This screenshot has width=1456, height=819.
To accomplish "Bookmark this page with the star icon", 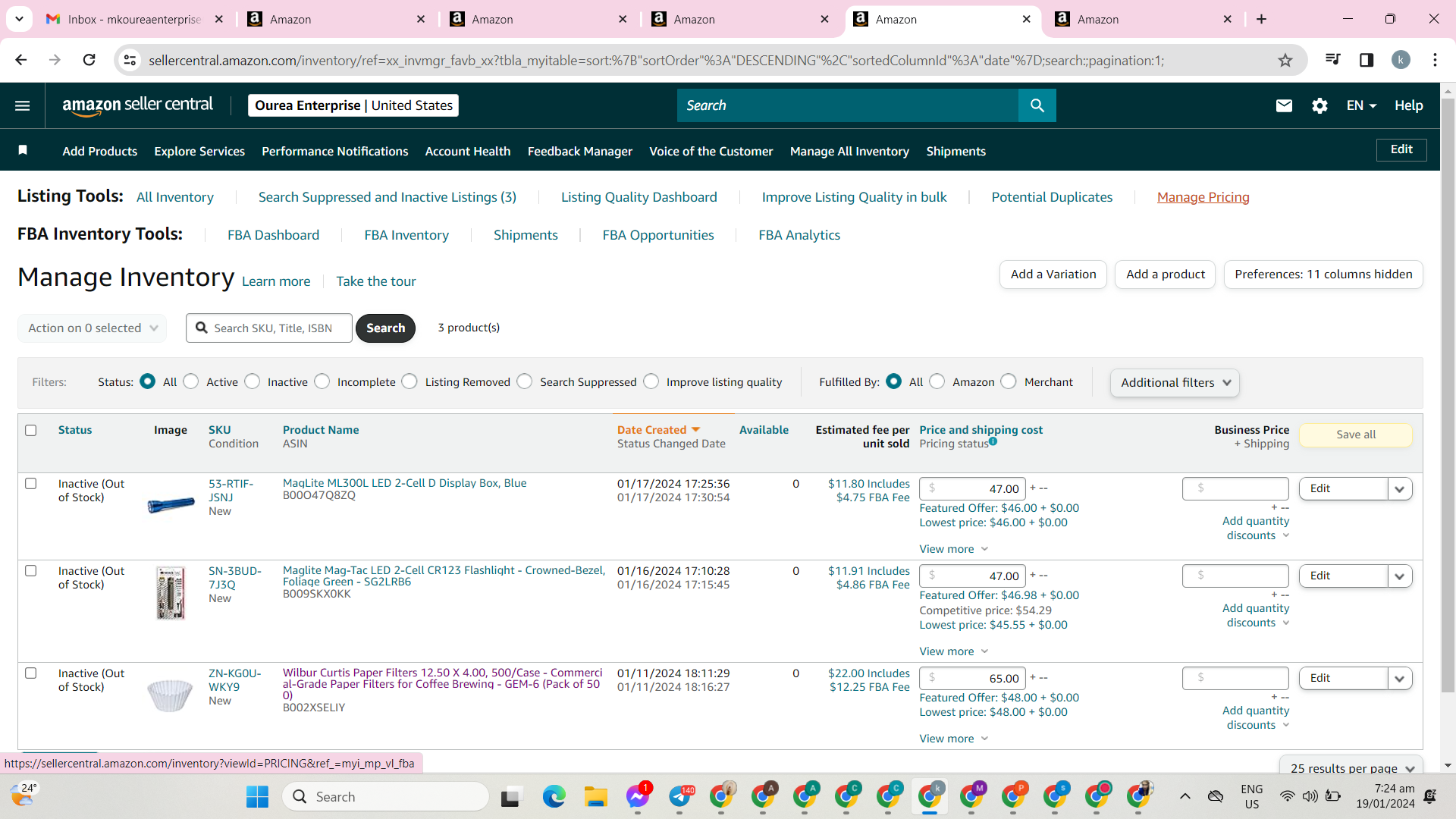I will (x=1285, y=60).
